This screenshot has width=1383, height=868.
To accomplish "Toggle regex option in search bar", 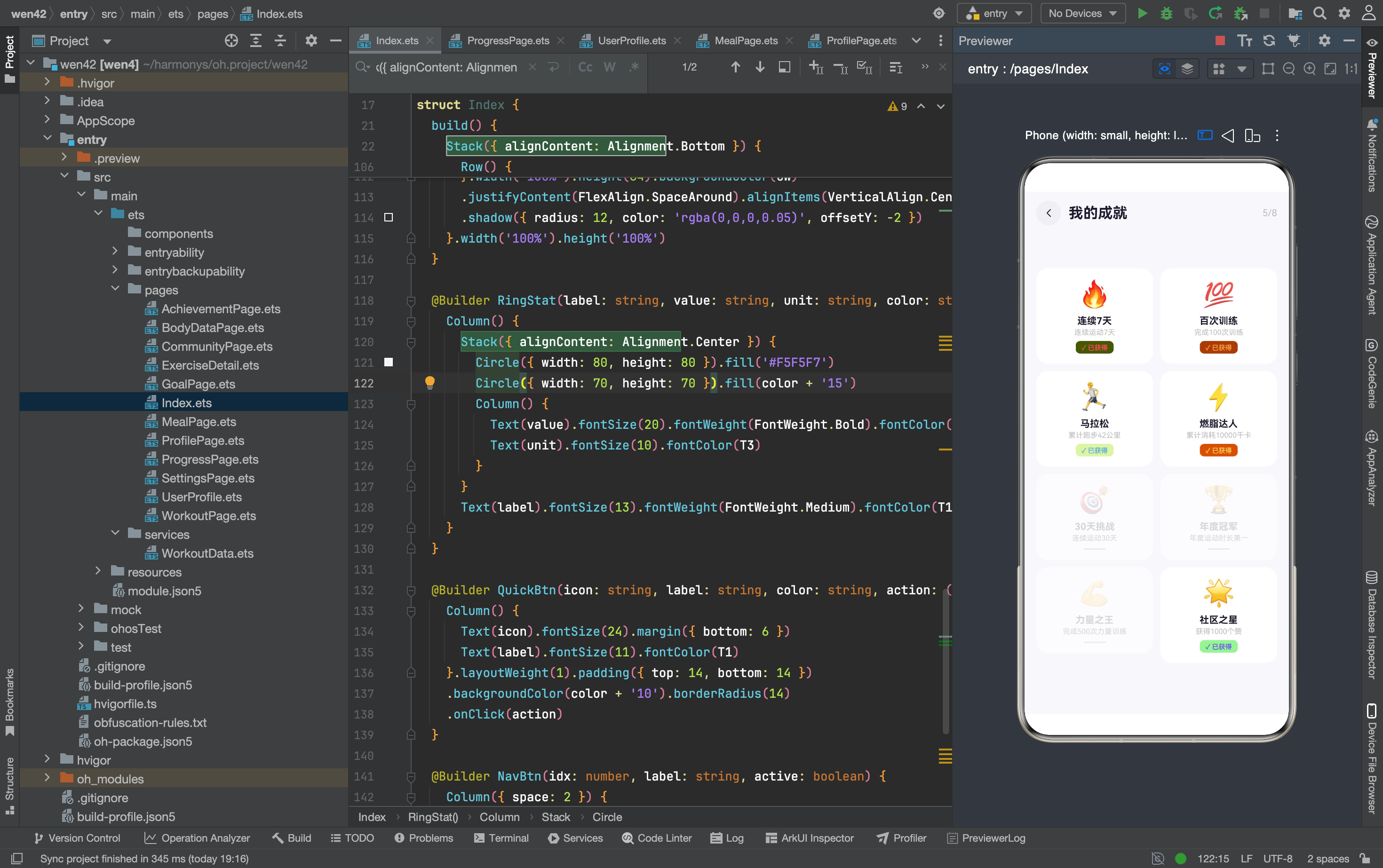I will pyautogui.click(x=634, y=67).
